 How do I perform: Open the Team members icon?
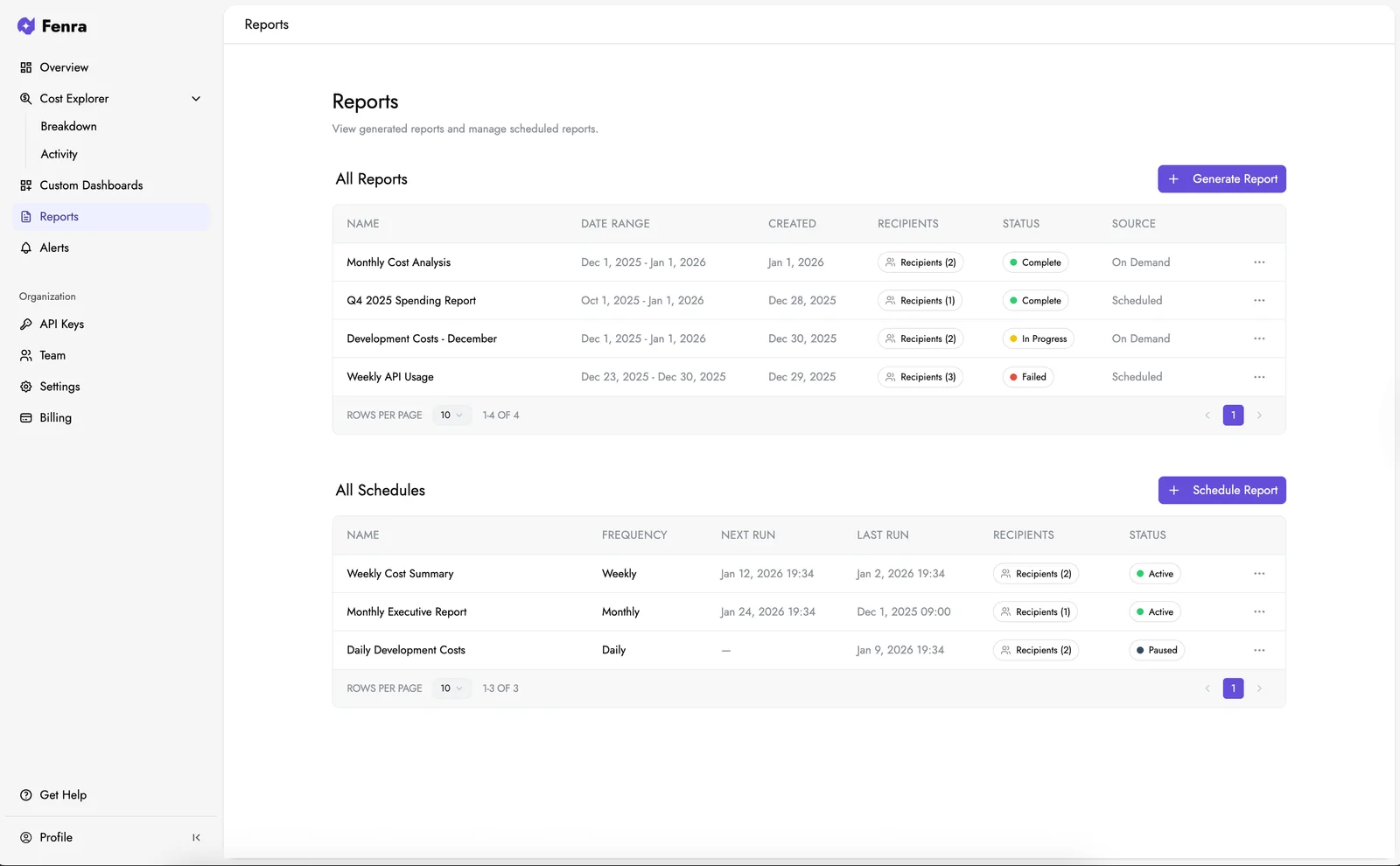27,355
